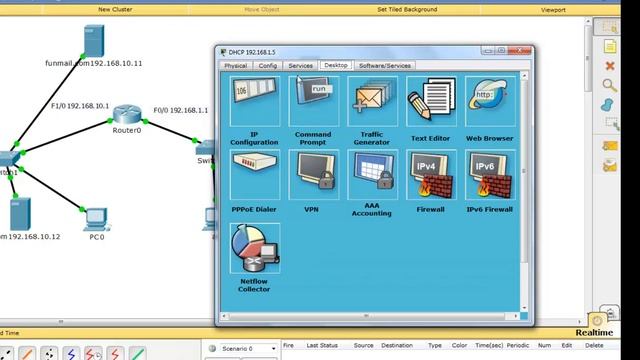The width and height of the screenshot is (640, 360).
Task: Launch the Web Browser
Action: 490,101
